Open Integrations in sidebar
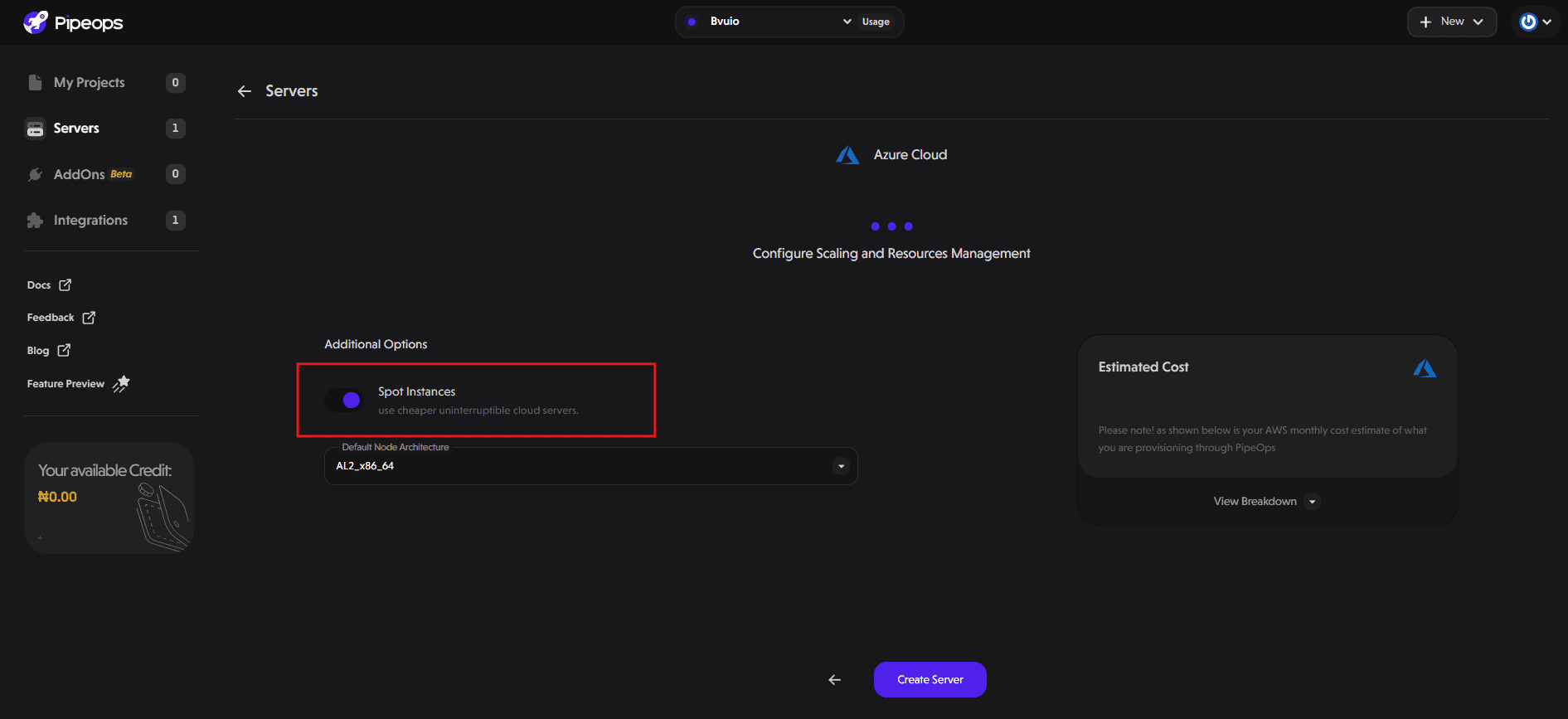Screen dimensions: 1568x719 pos(90,220)
